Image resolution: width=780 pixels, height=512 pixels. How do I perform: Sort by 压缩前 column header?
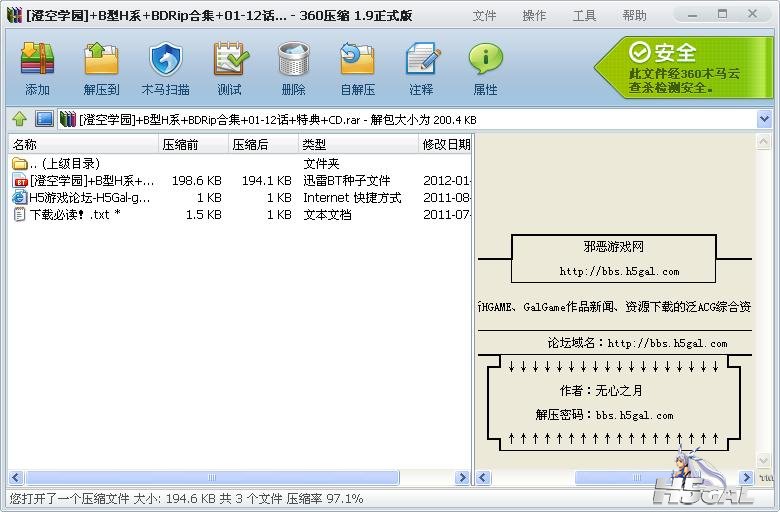click(193, 144)
